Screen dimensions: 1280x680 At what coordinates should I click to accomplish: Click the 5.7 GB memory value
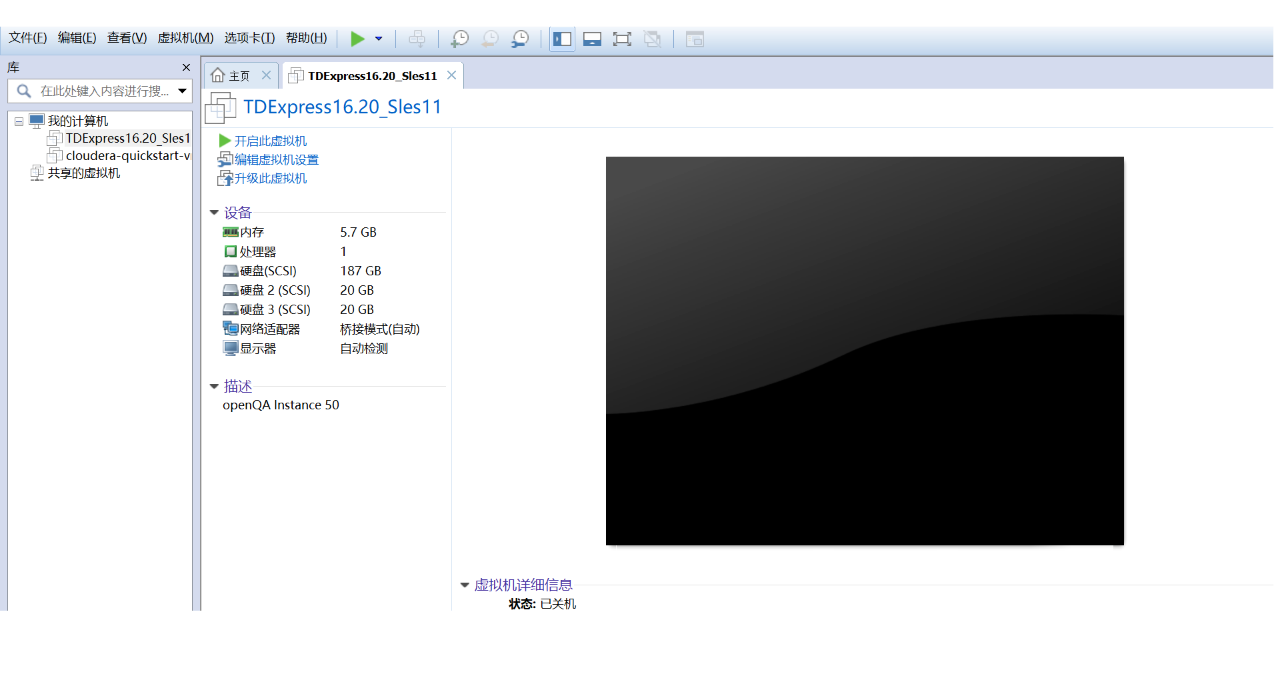(x=358, y=232)
